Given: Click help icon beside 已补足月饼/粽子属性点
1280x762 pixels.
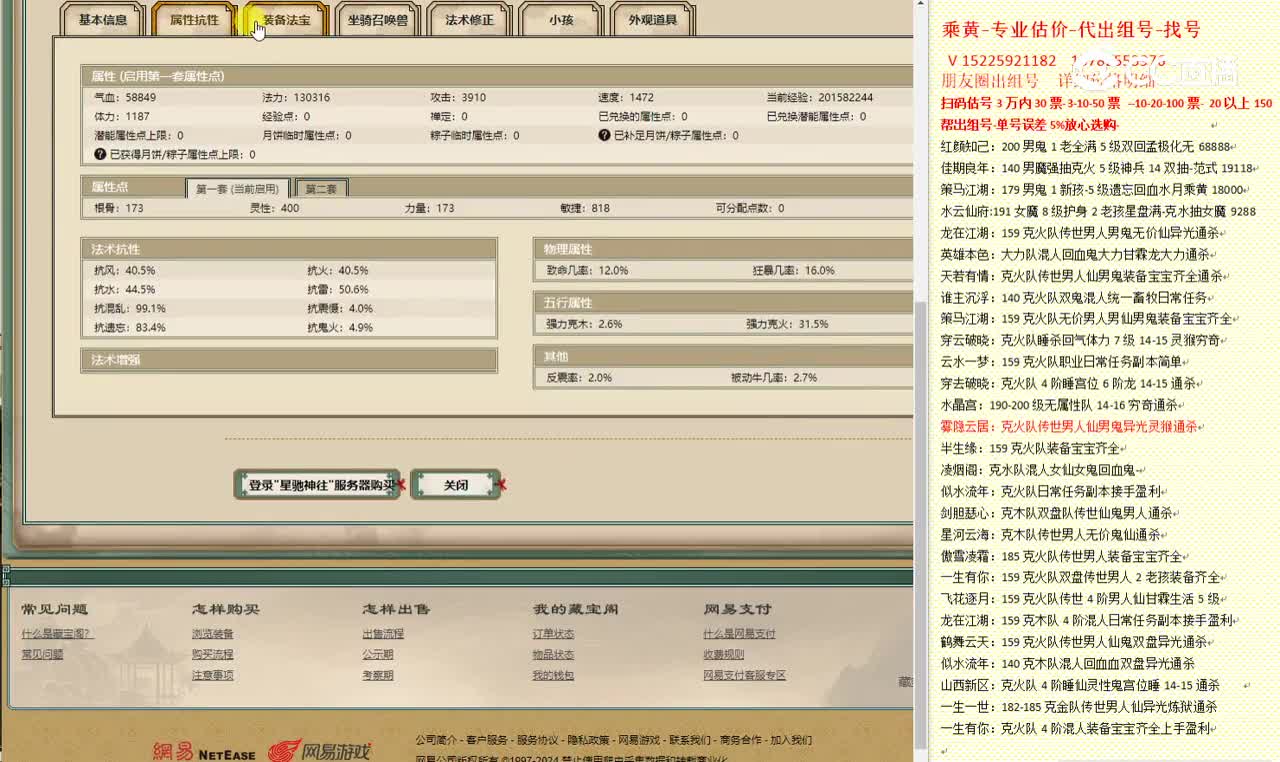Looking at the screenshot, I should [x=604, y=135].
